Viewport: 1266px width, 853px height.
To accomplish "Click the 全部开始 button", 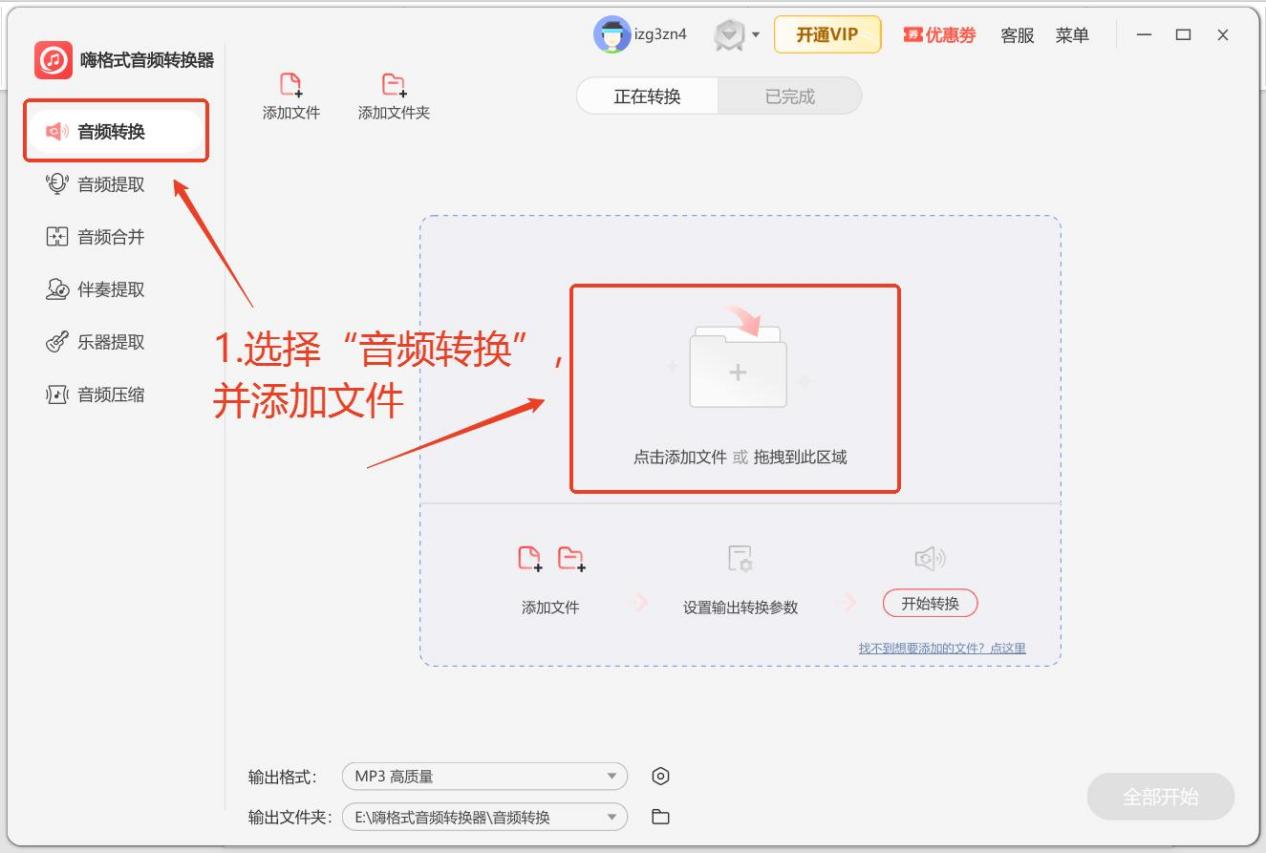I will tap(1161, 797).
